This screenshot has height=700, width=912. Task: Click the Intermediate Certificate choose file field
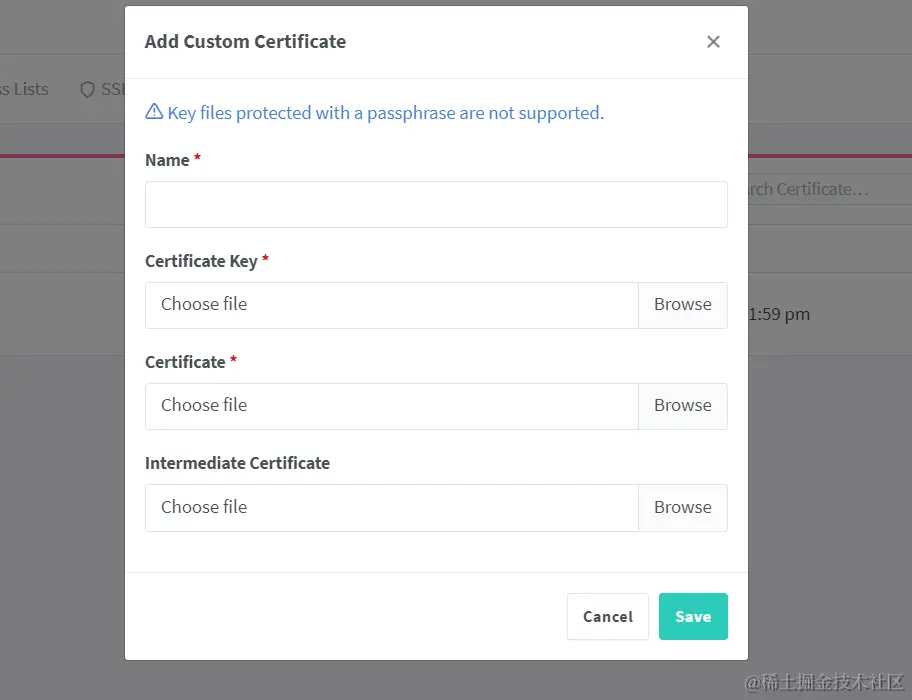pos(391,508)
